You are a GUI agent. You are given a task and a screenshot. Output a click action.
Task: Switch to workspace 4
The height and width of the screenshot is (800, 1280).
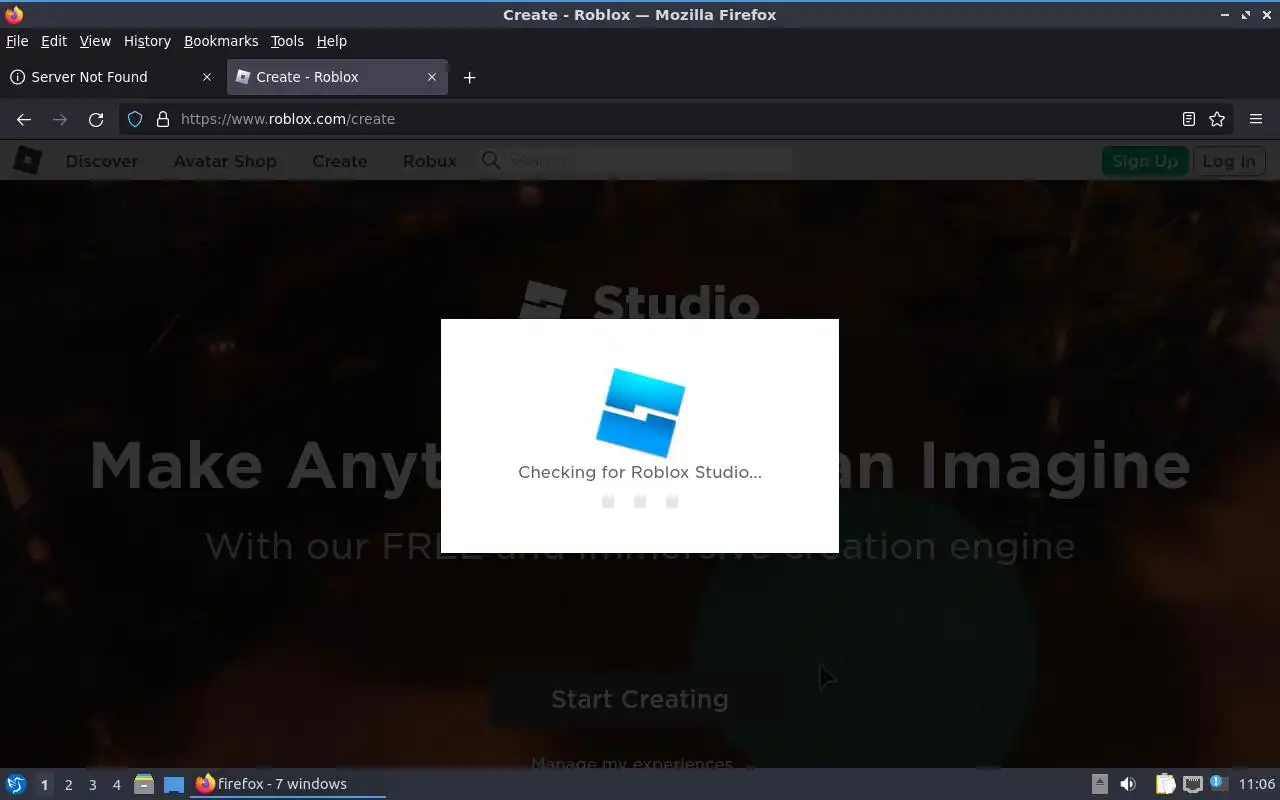116,784
